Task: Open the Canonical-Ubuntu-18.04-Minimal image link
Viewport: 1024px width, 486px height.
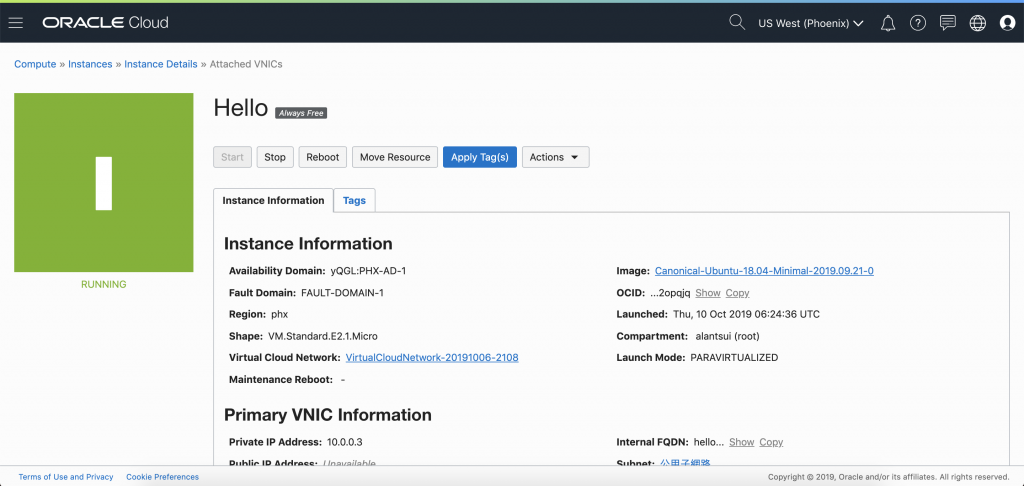Action: click(x=764, y=270)
